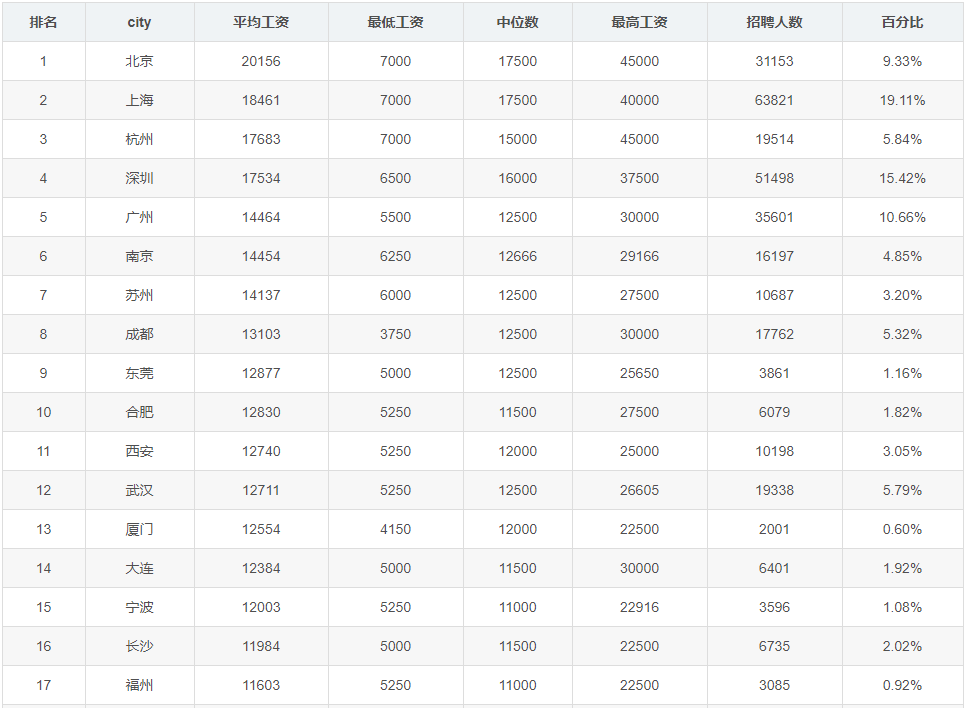Image resolution: width=968 pixels, height=708 pixels.
Task: Click recruitment count 35601
Action: (x=774, y=217)
